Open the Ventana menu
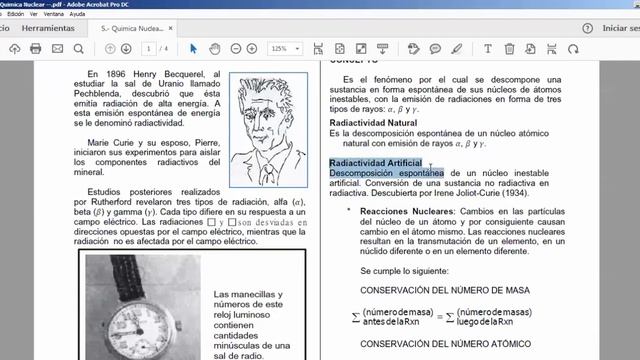Screen dimensions: 640x360 pos(53,14)
